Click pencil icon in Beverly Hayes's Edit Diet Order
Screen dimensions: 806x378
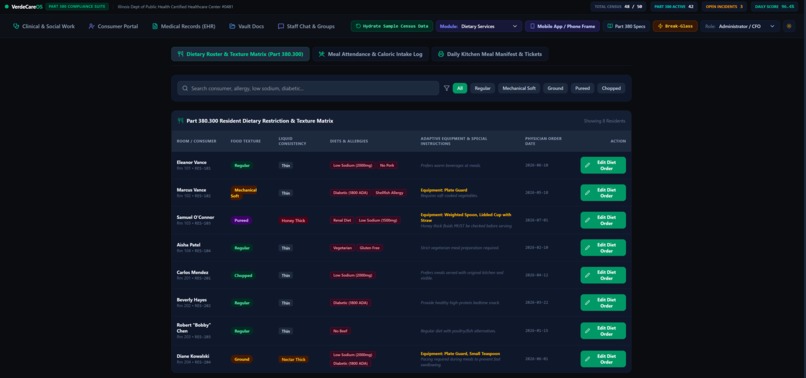588,303
